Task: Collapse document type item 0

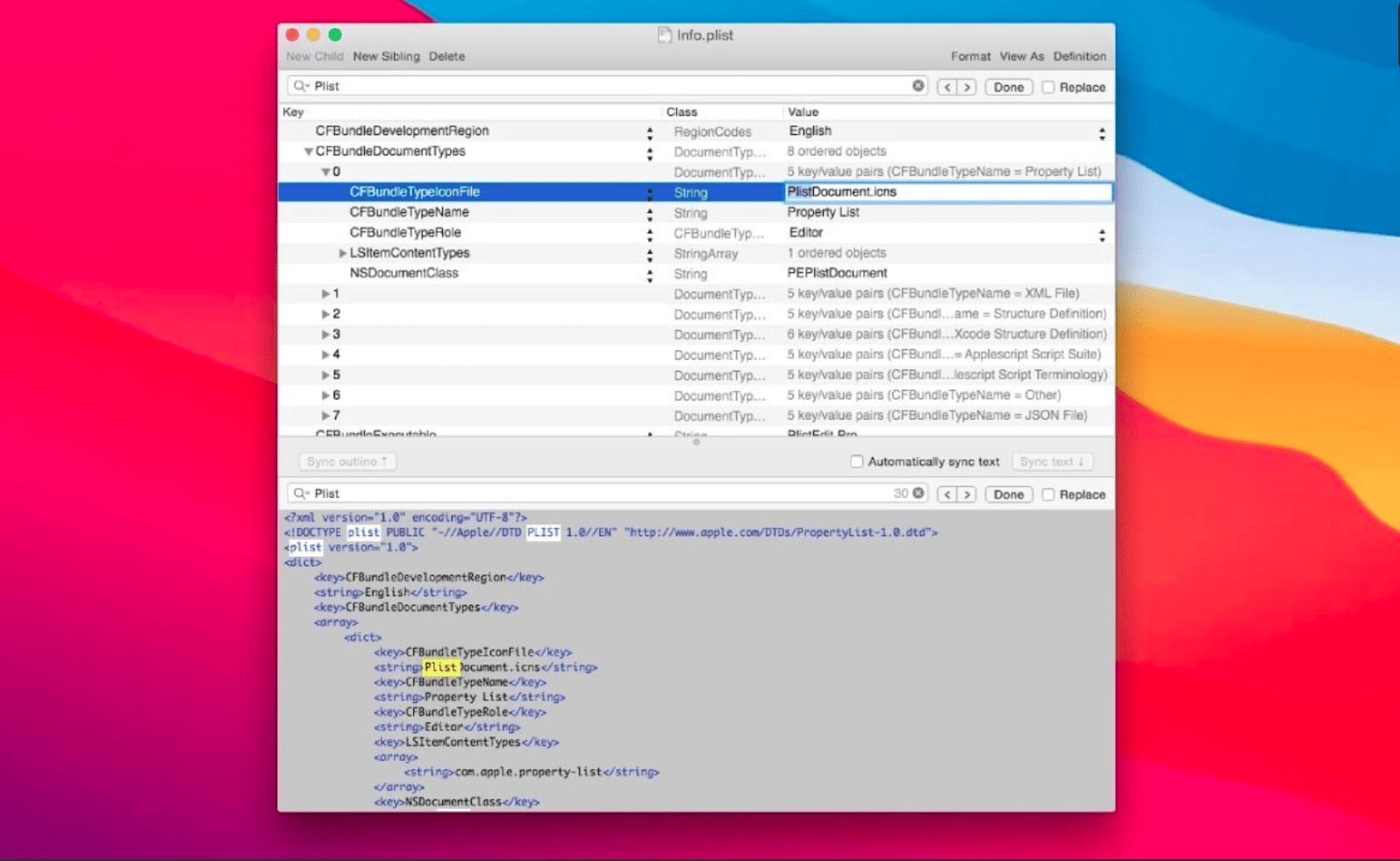Action: pyautogui.click(x=325, y=172)
